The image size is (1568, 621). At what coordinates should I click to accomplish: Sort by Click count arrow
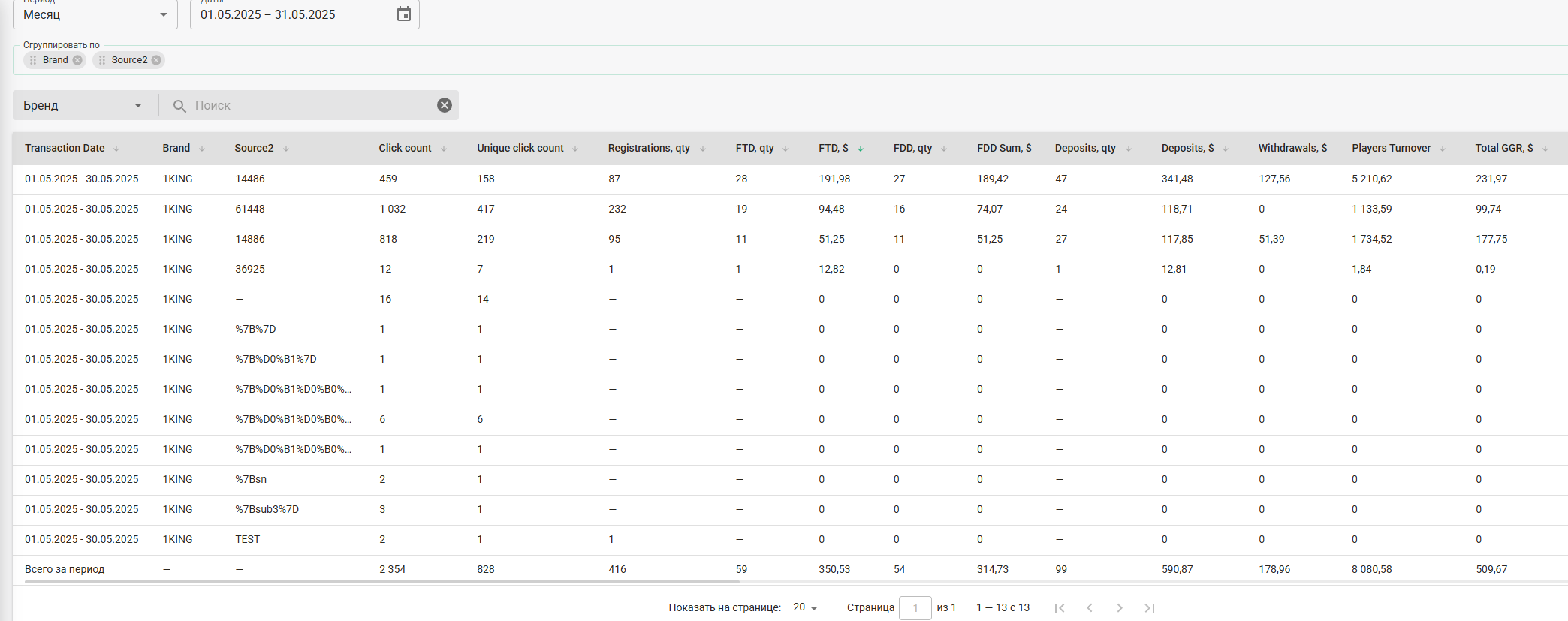point(444,149)
